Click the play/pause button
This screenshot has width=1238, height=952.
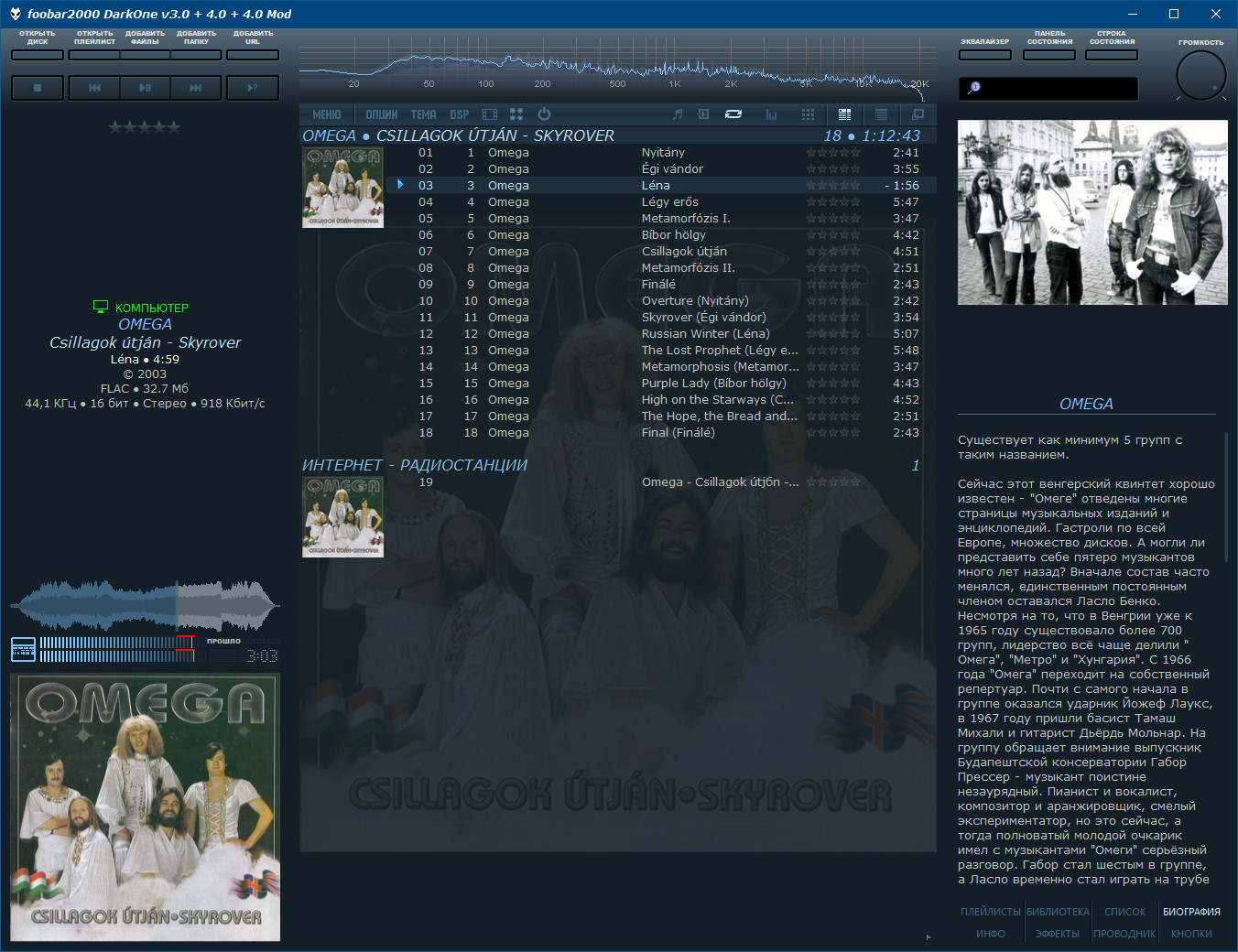(x=145, y=88)
